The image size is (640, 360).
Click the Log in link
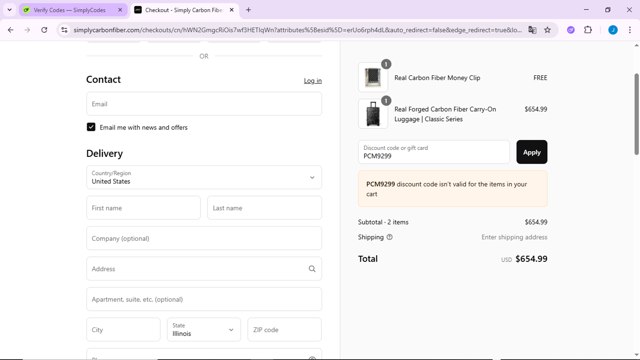[313, 81]
